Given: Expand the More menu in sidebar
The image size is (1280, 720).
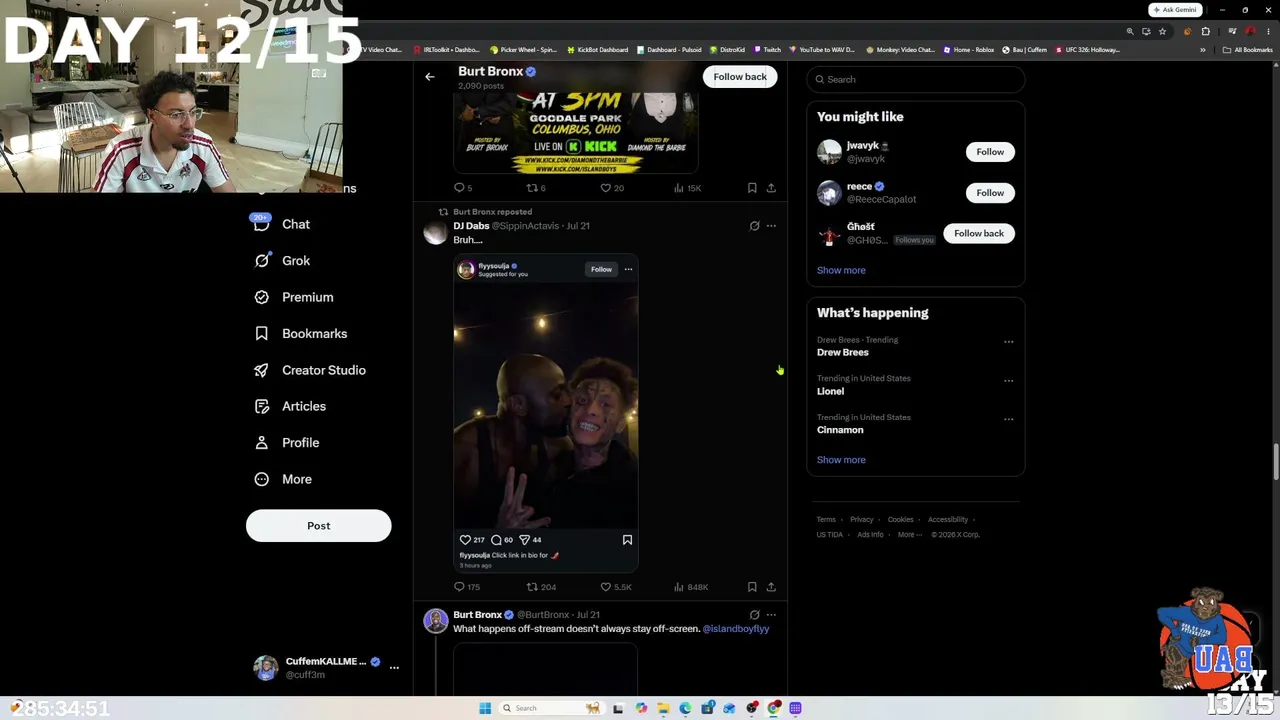Looking at the screenshot, I should pos(282,479).
